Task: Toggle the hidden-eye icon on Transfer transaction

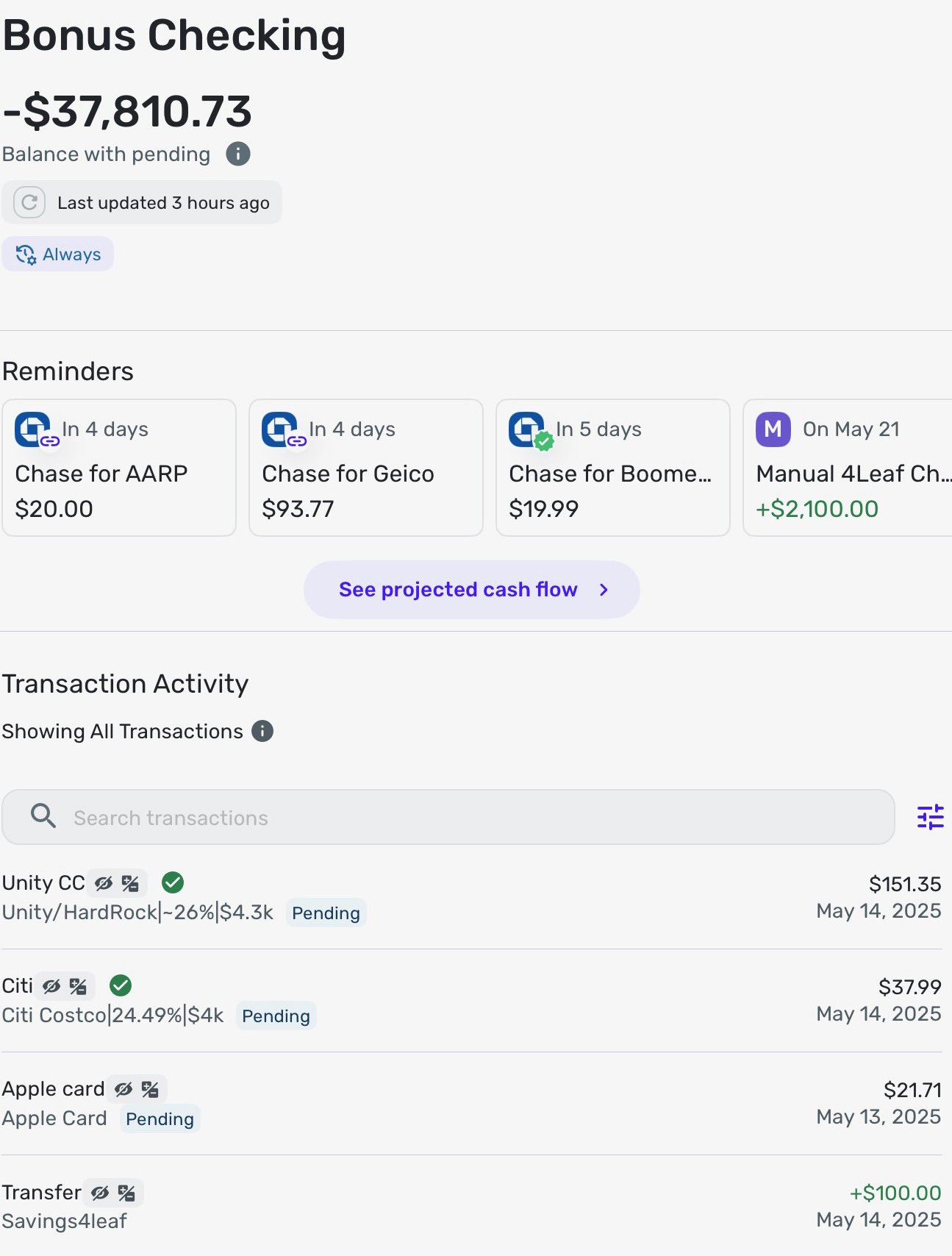Action: [x=101, y=1192]
